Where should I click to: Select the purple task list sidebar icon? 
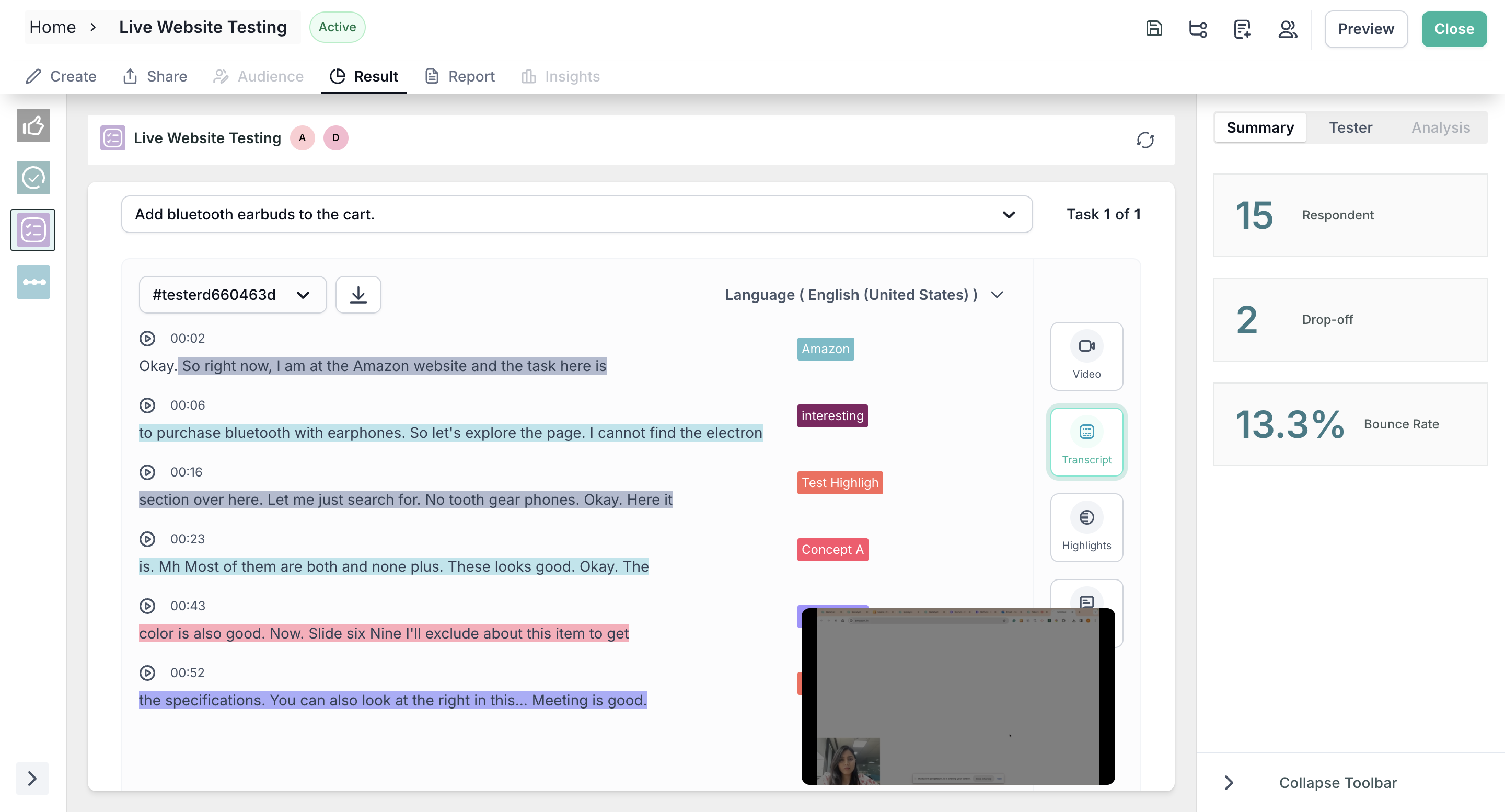tap(33, 229)
